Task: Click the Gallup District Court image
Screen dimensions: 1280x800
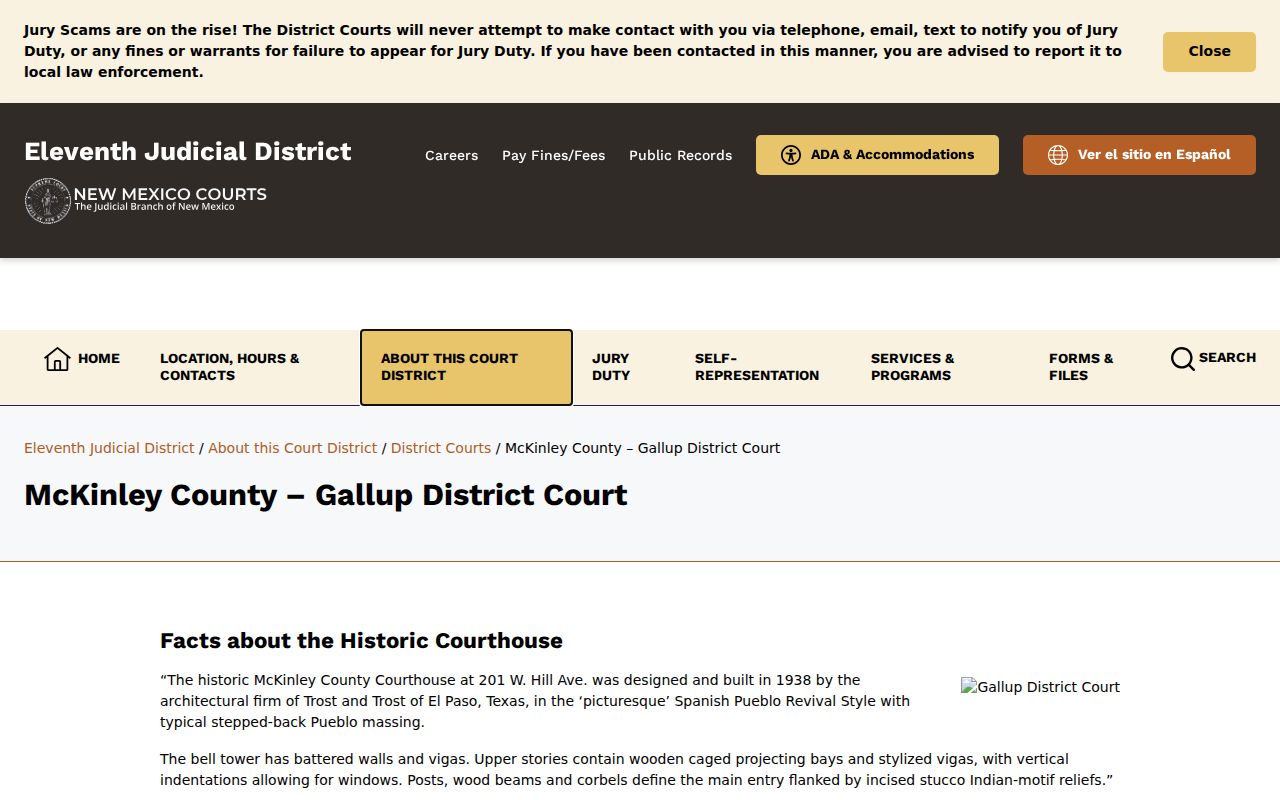Action: click(1040, 687)
